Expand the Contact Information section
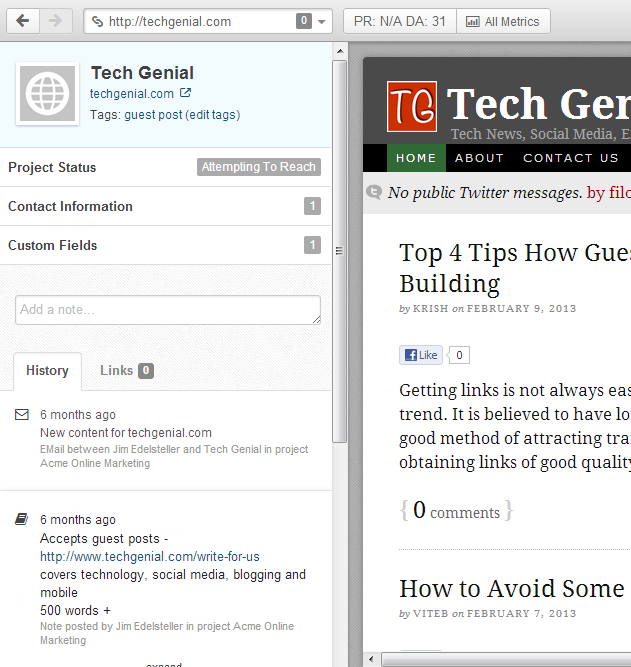Image resolution: width=631 pixels, height=667 pixels. click(165, 206)
